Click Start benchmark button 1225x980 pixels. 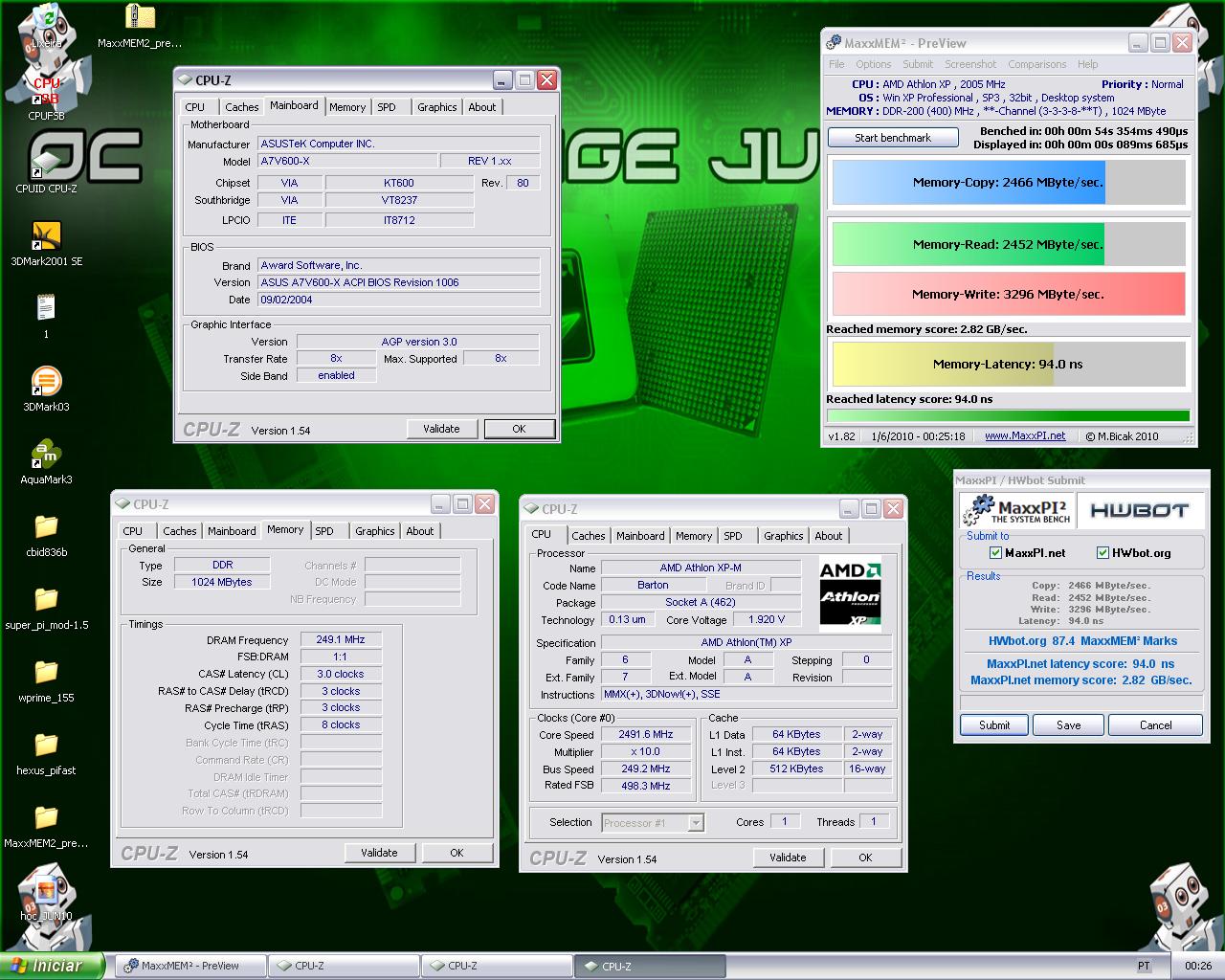click(x=893, y=138)
